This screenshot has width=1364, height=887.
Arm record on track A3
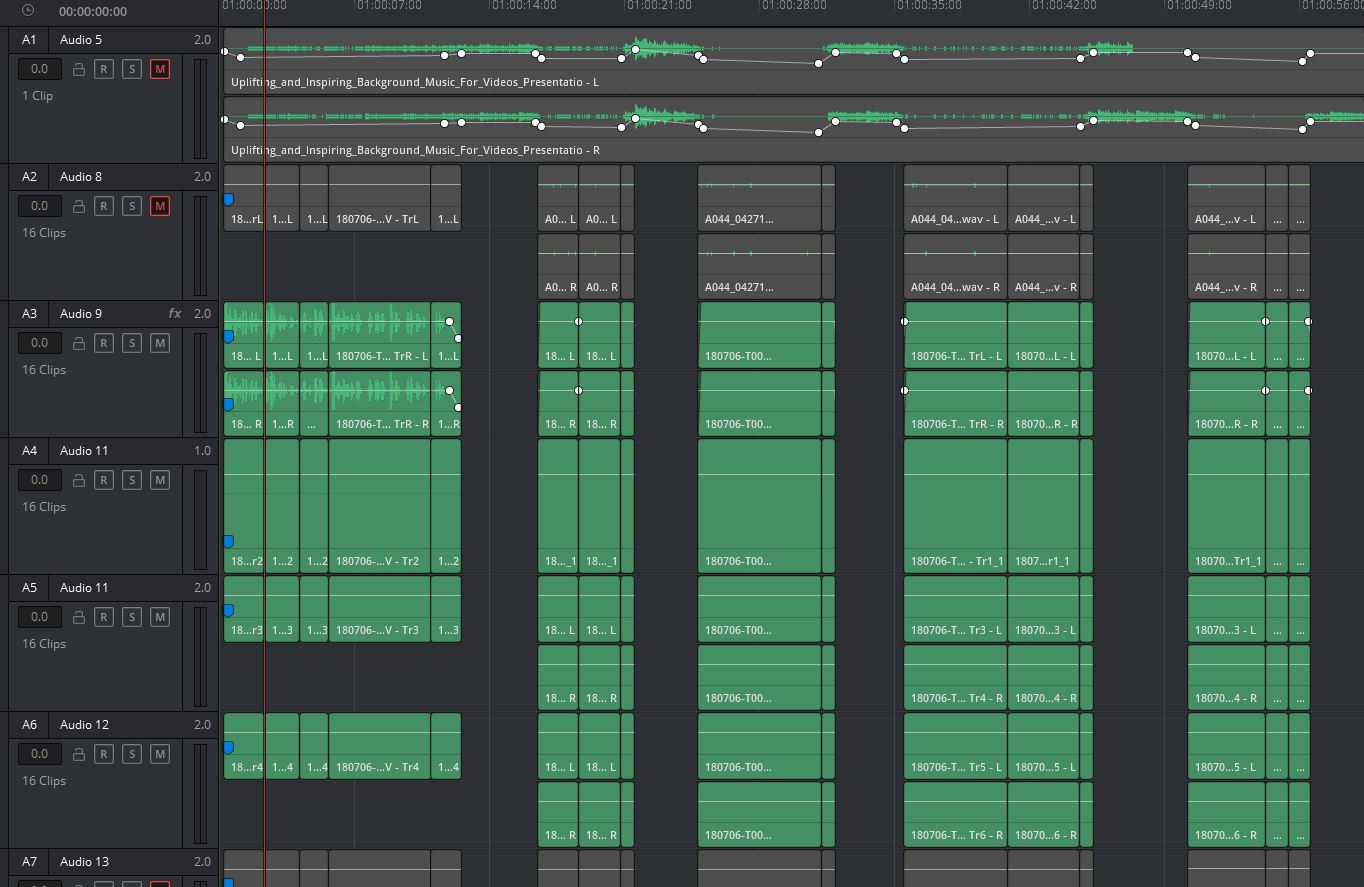[103, 343]
